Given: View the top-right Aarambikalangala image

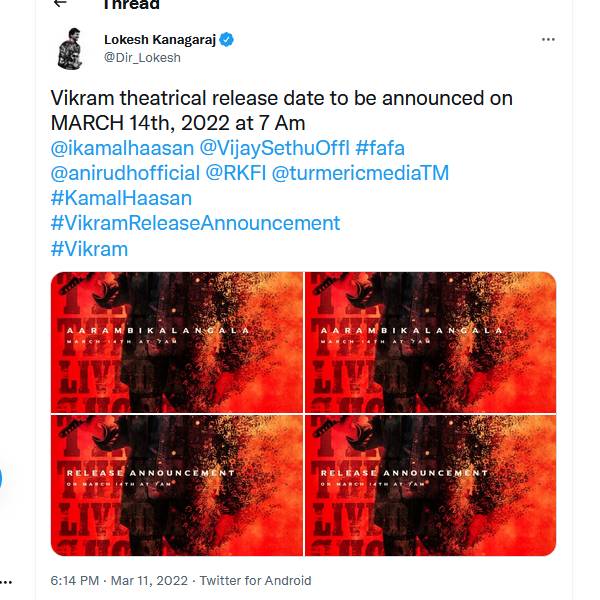Looking at the screenshot, I should [x=430, y=341].
